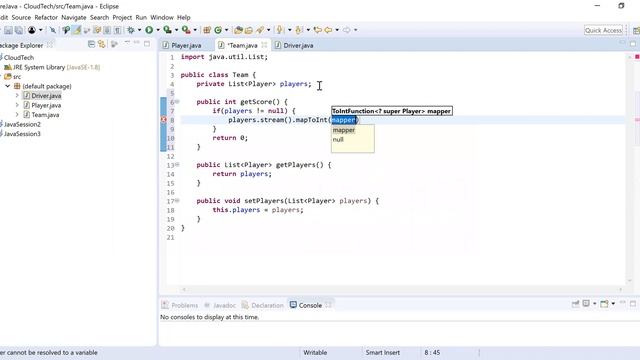Expand Driver.java in Package Explorer
Viewport: 640px width, 360px height.
(17, 96)
